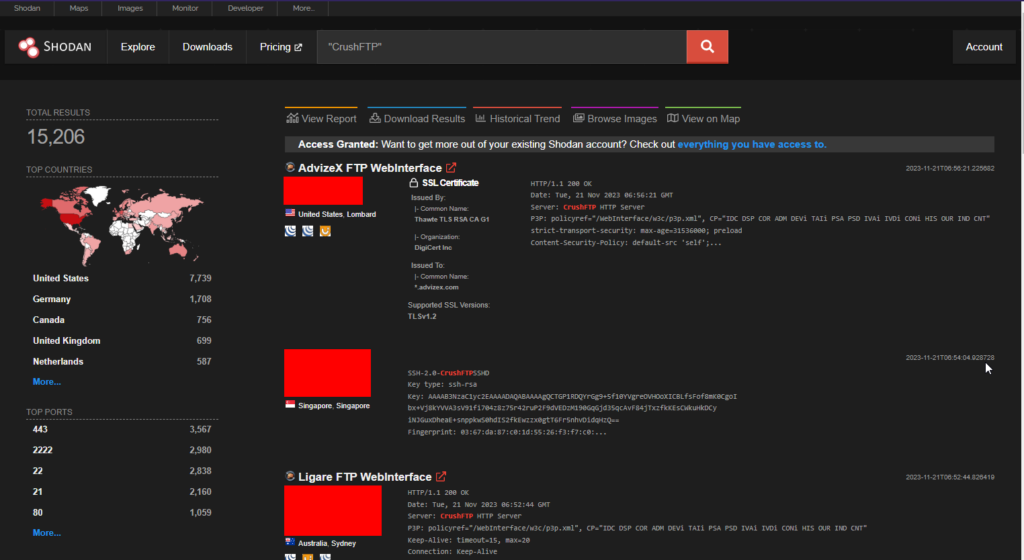The height and width of the screenshot is (560, 1024).
Task: Open the Explore menu item
Action: (138, 47)
